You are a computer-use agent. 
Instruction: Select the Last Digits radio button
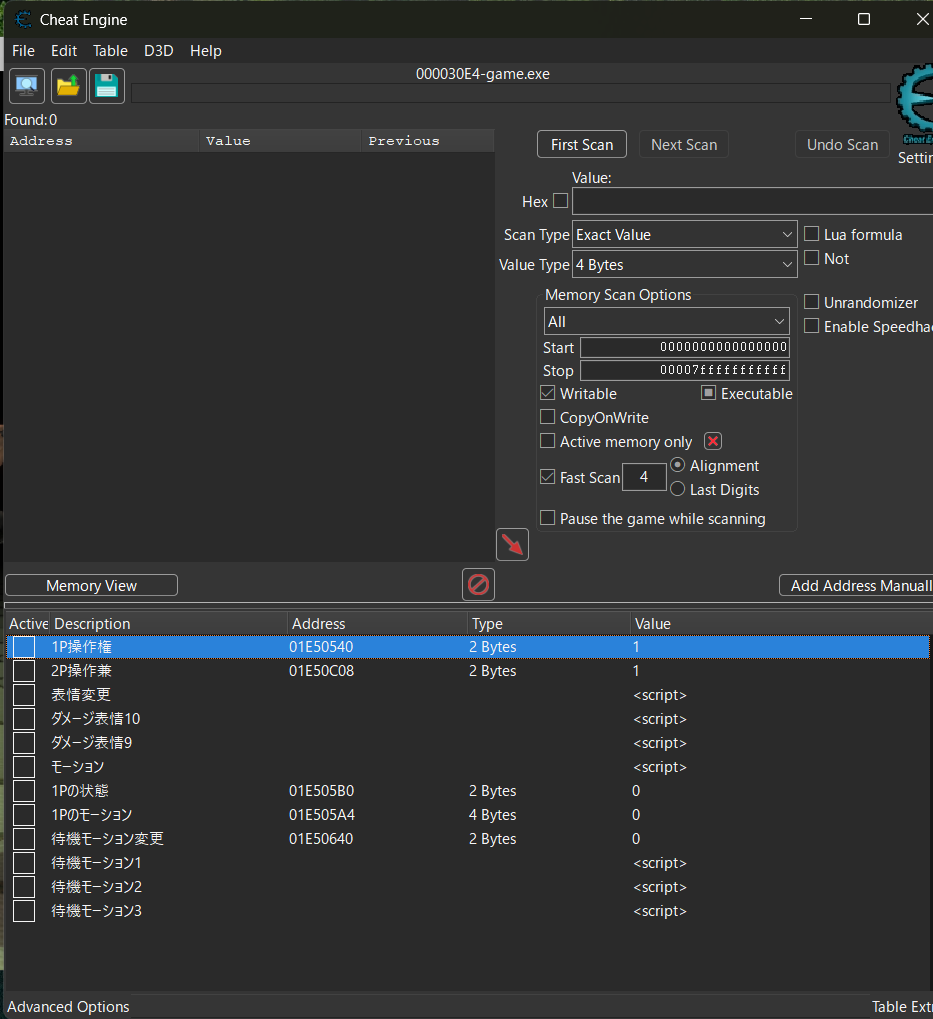[x=678, y=489]
